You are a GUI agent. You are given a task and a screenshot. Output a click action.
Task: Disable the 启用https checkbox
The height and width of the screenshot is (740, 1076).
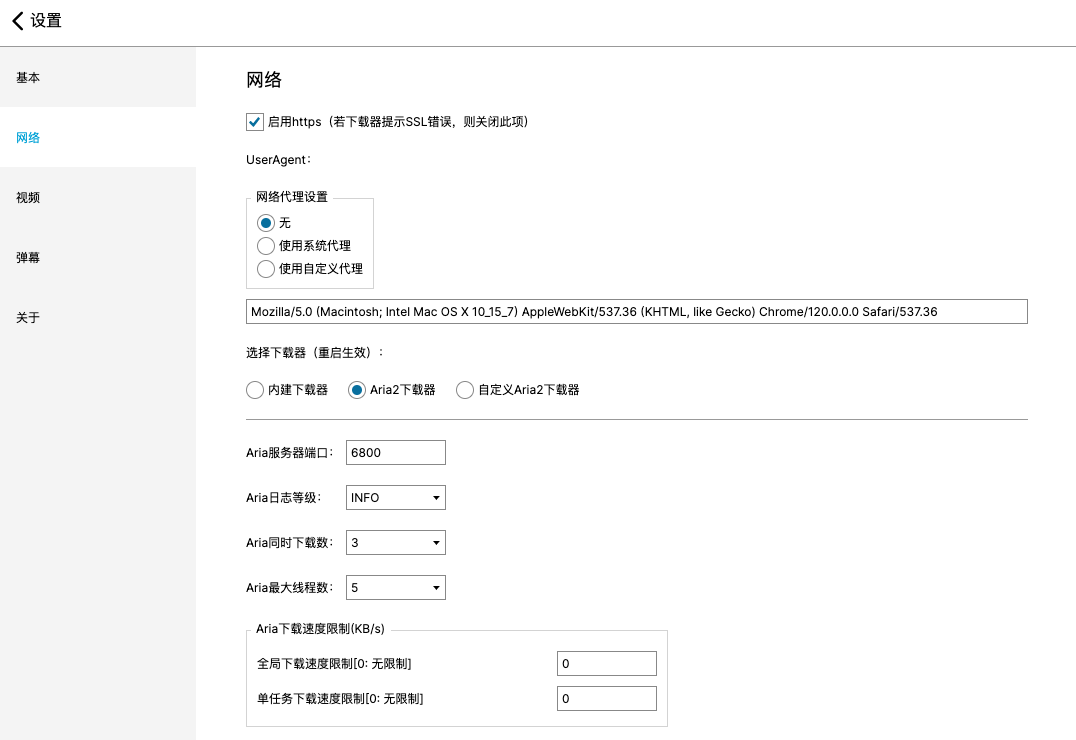[254, 122]
